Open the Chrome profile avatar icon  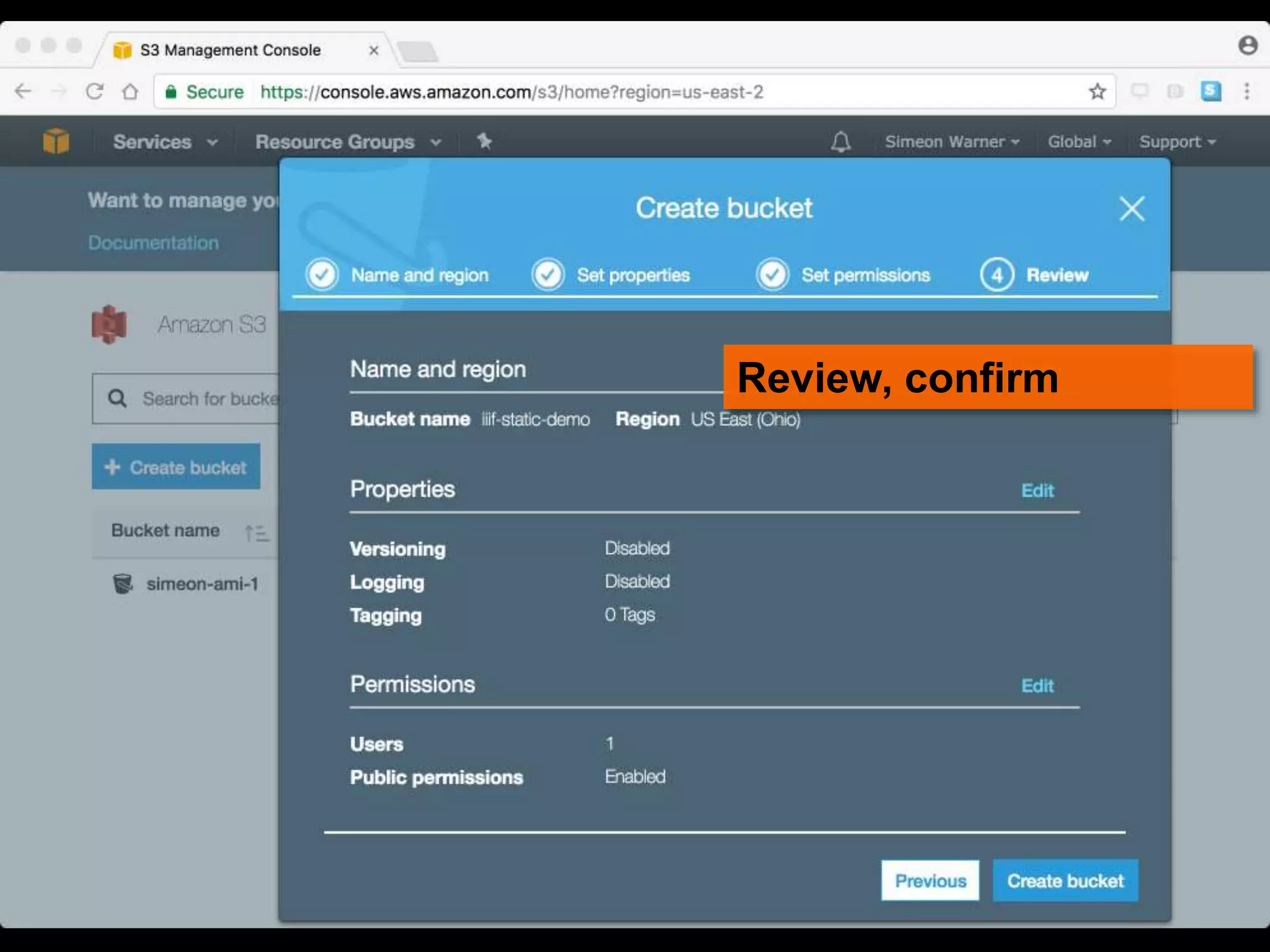(1248, 45)
